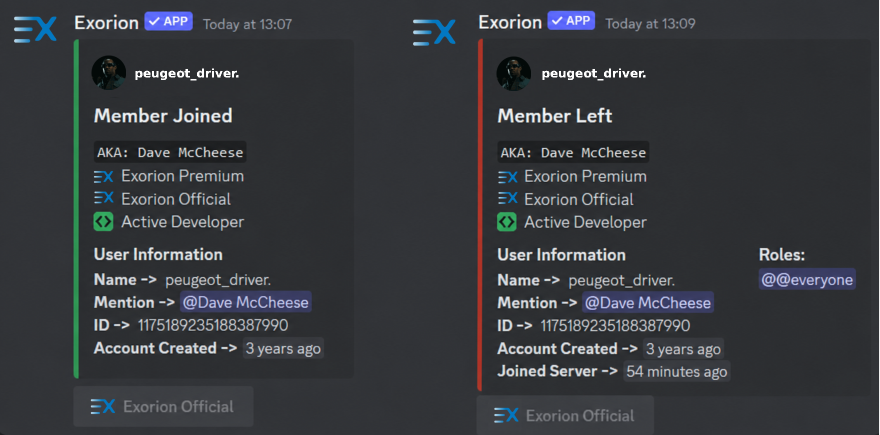Click the Name value peugeot_driver. in Member Left

622,280
